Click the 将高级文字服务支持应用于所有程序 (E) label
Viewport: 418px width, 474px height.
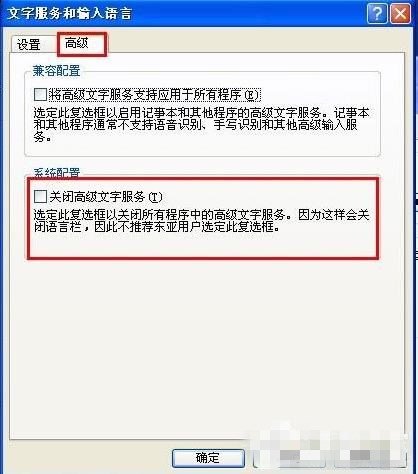(154, 95)
